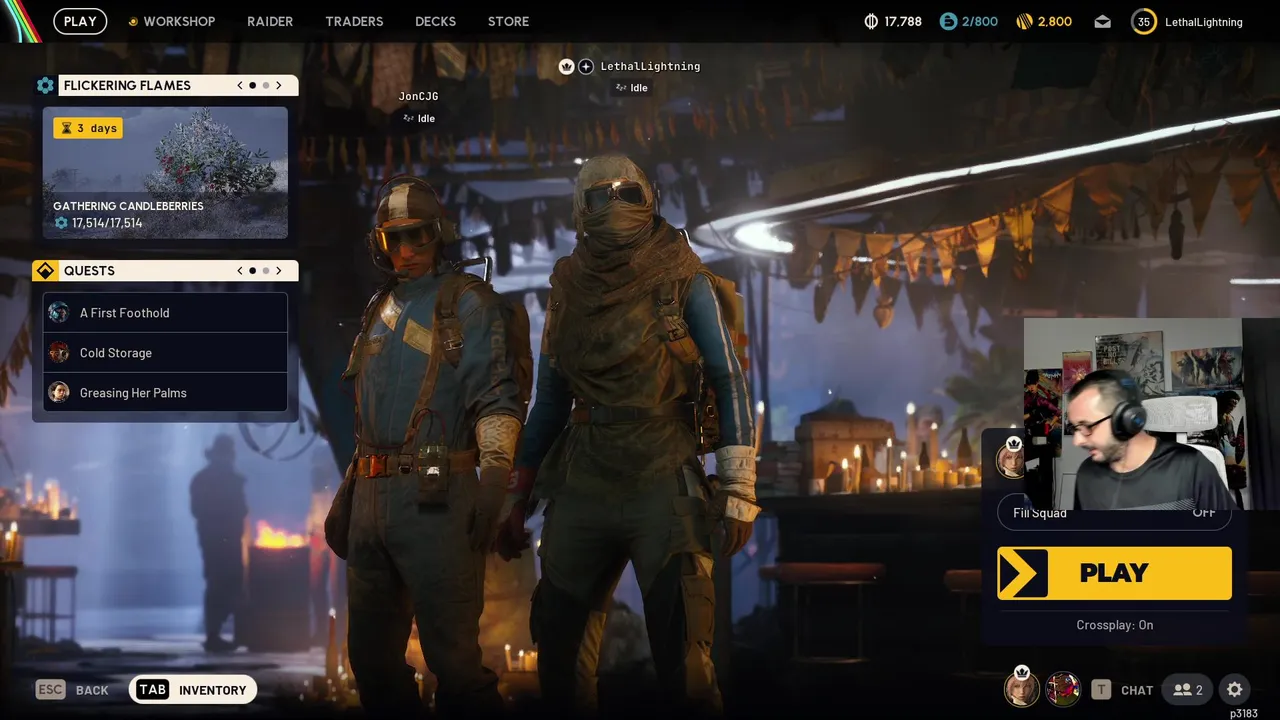
Task: Open the LethalLightning profile name top right
Action: tap(1204, 22)
